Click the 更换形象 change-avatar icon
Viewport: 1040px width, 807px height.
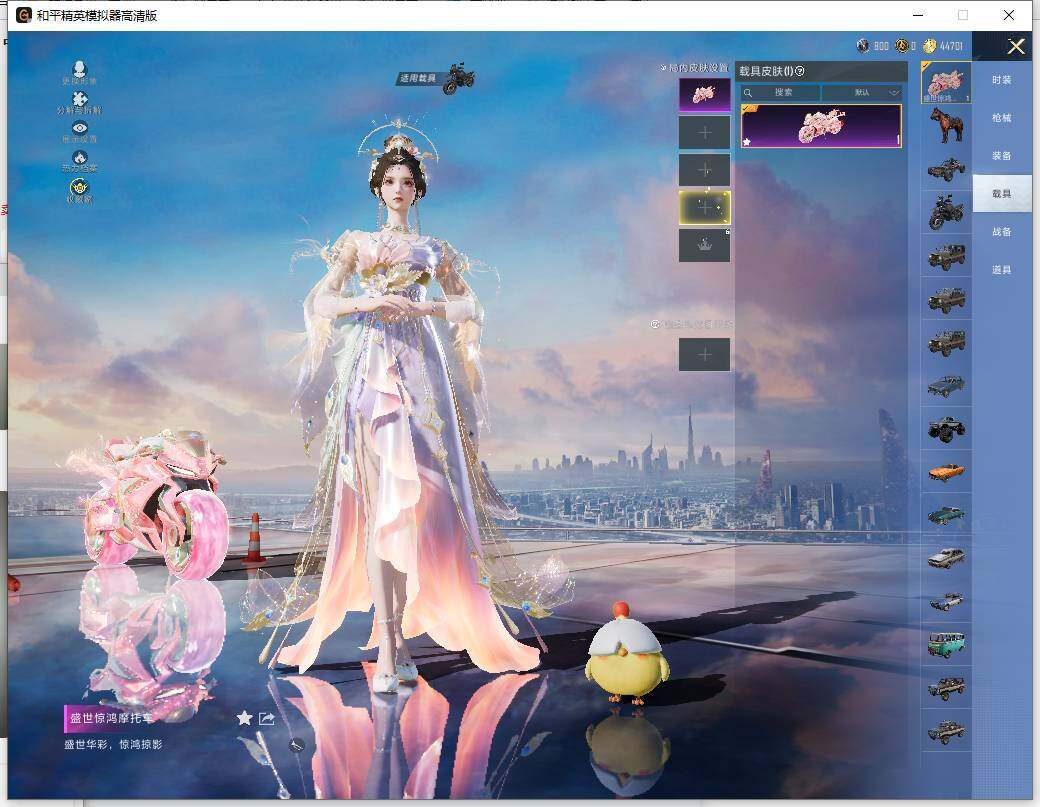(x=80, y=69)
